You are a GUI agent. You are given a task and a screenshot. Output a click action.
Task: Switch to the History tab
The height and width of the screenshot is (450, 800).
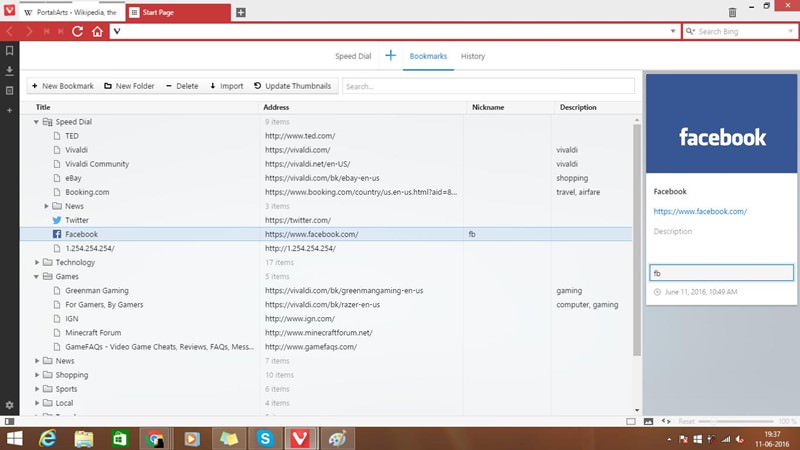(x=473, y=56)
